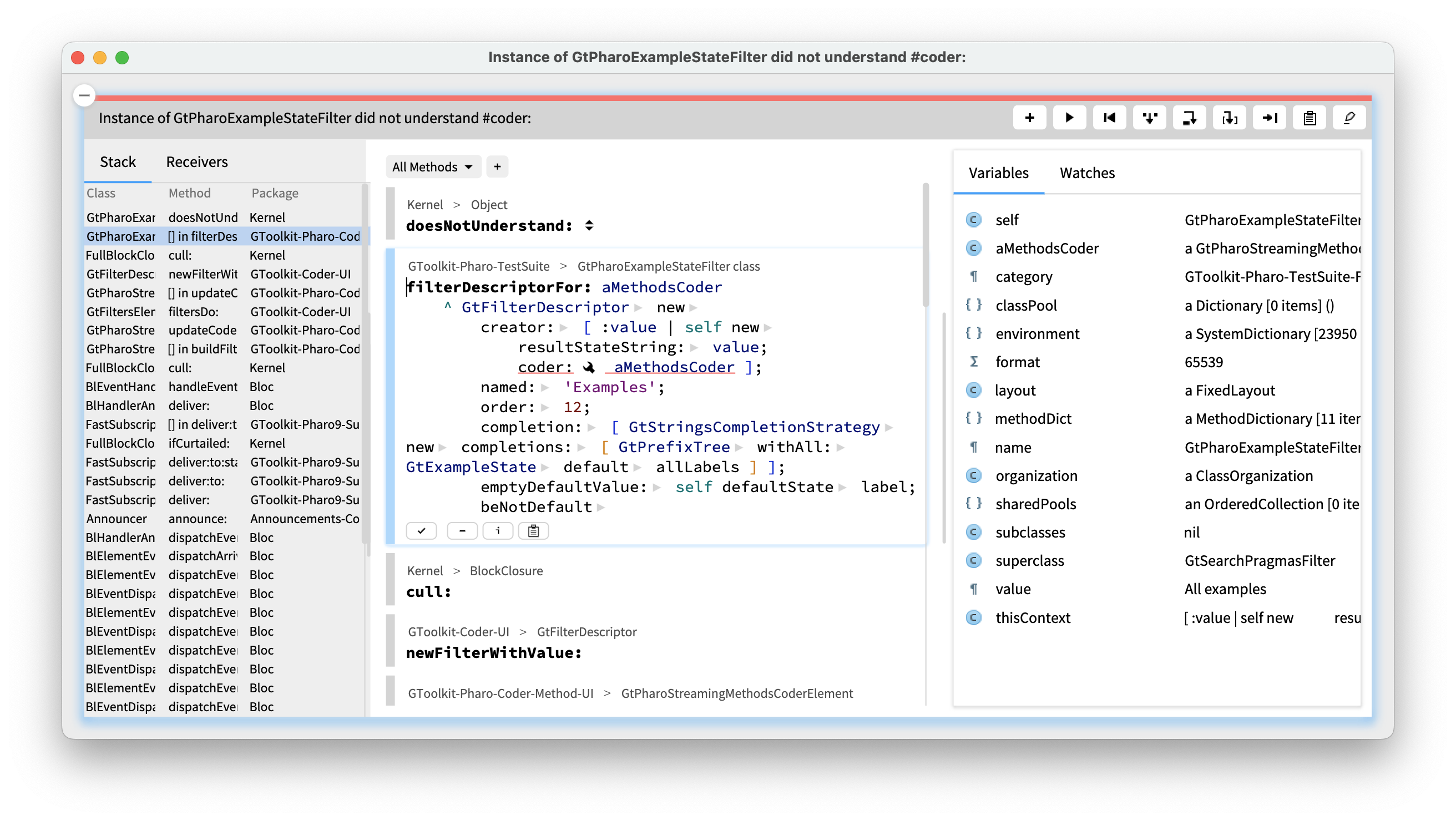This screenshot has width=1456, height=821.
Task: Collapse the debugger pane with the minus circle
Action: 84,95
